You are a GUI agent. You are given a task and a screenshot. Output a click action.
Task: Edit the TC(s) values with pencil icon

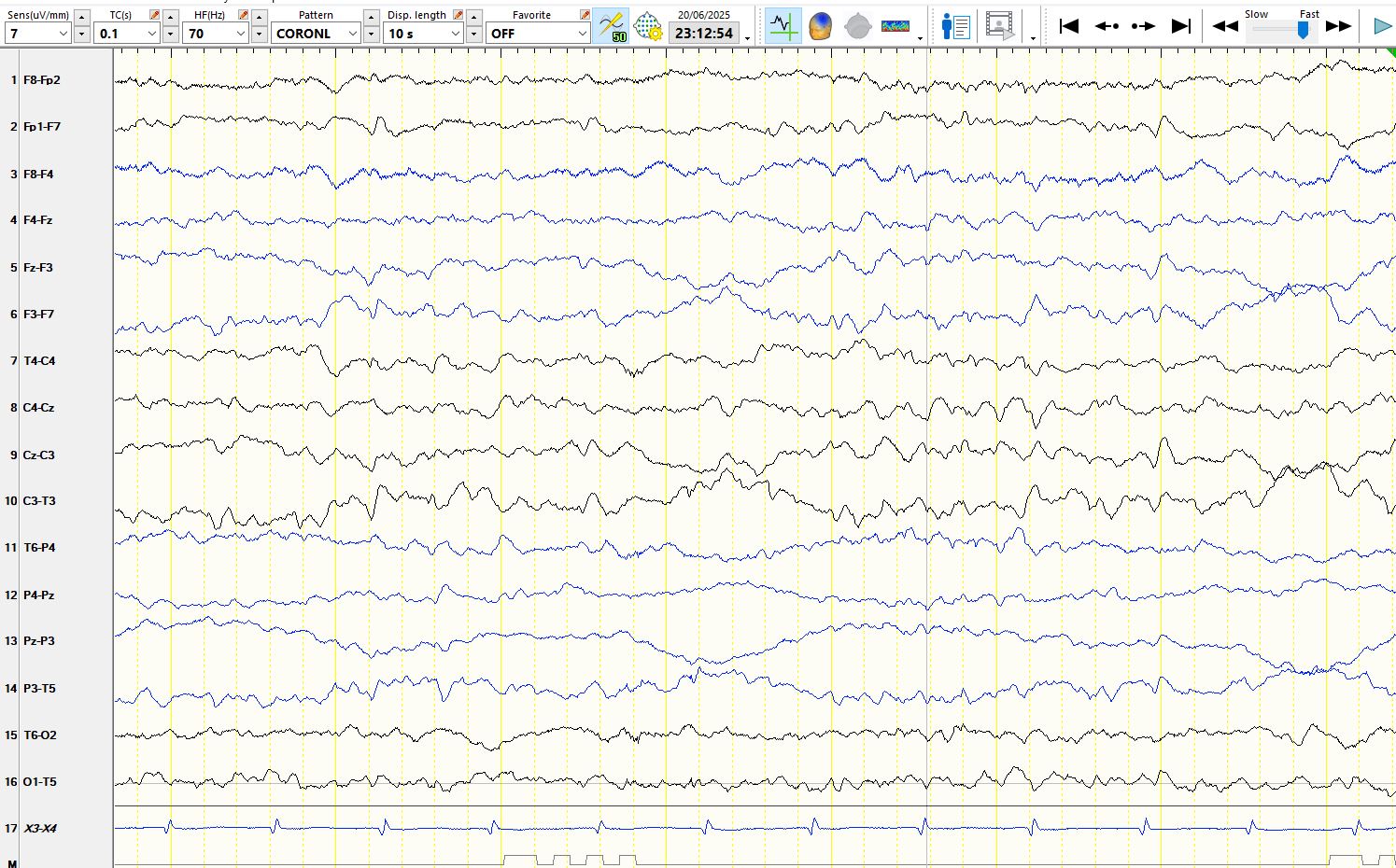pyautogui.click(x=154, y=15)
